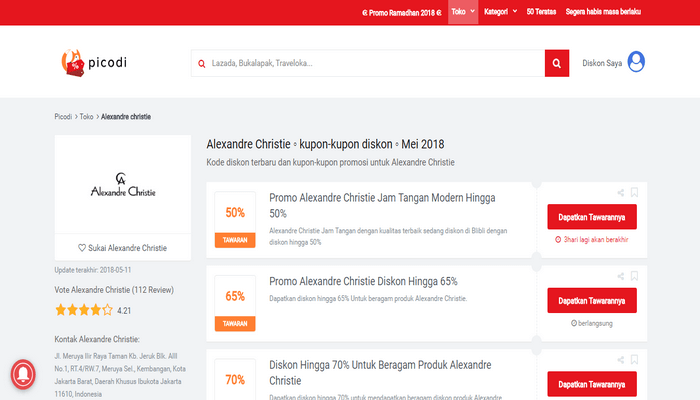Click the 'Alexandre christie' breadcrumb text
700x400 pixels.
tap(126, 117)
